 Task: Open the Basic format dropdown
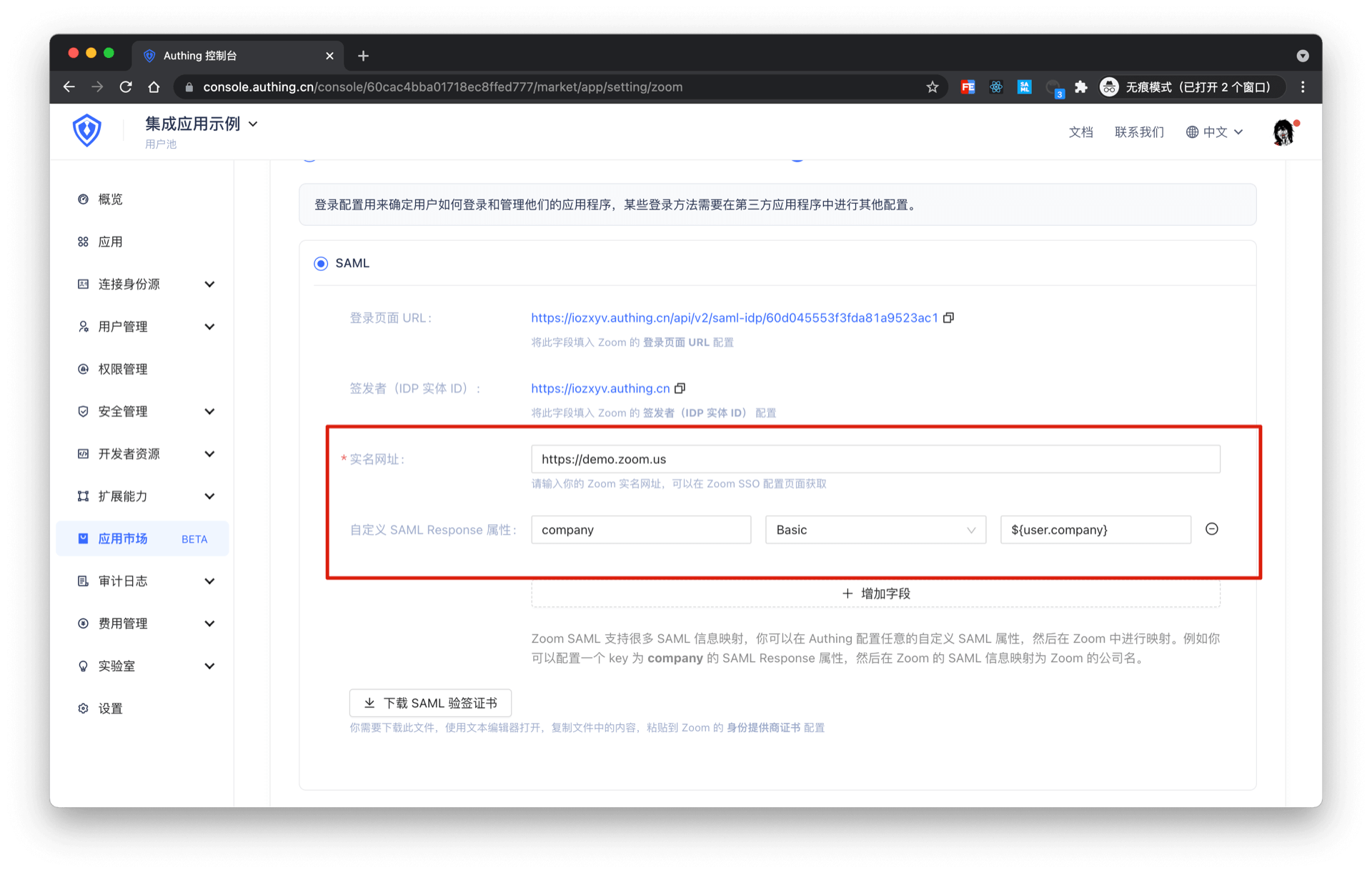click(875, 530)
